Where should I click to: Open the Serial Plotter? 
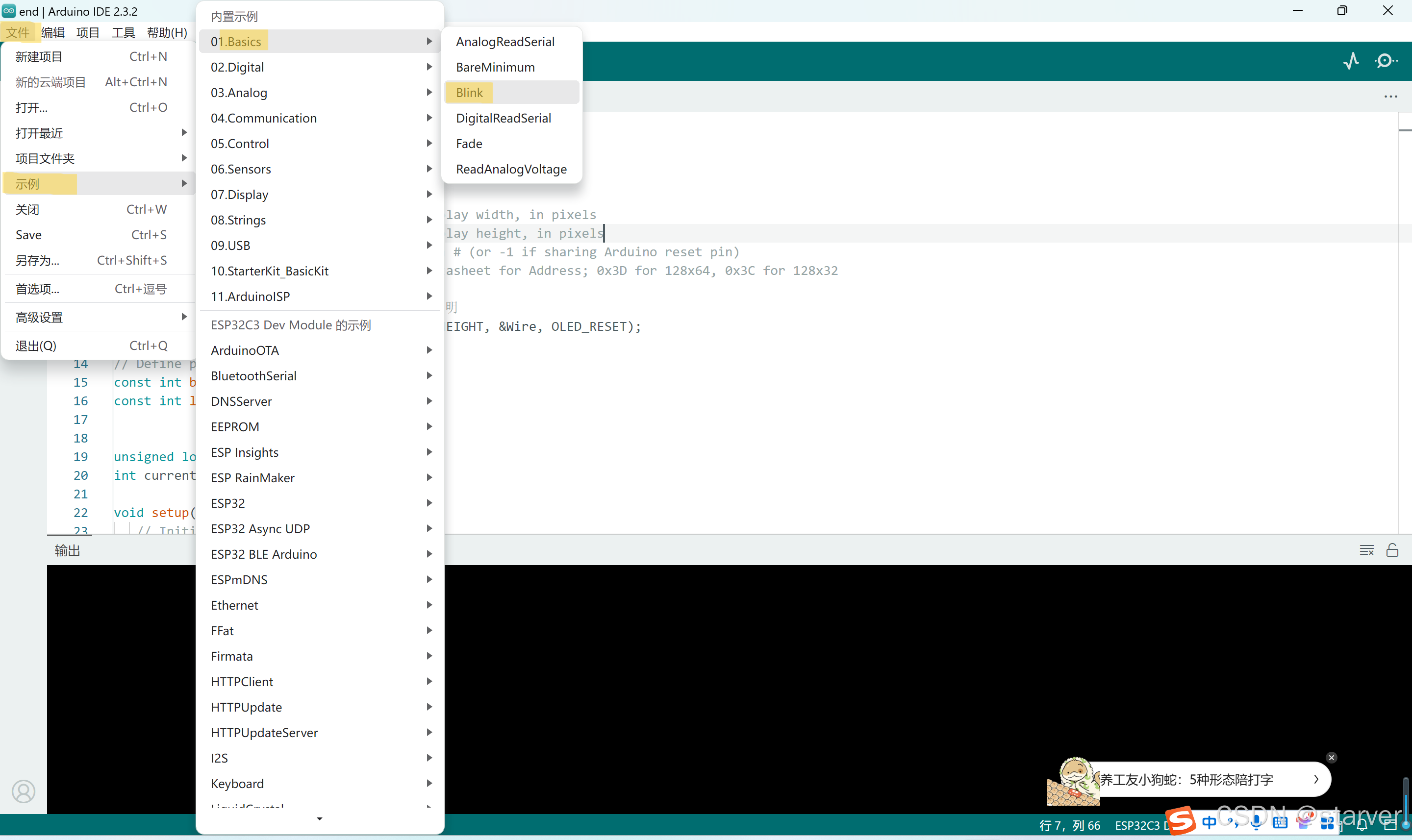coord(1351,61)
